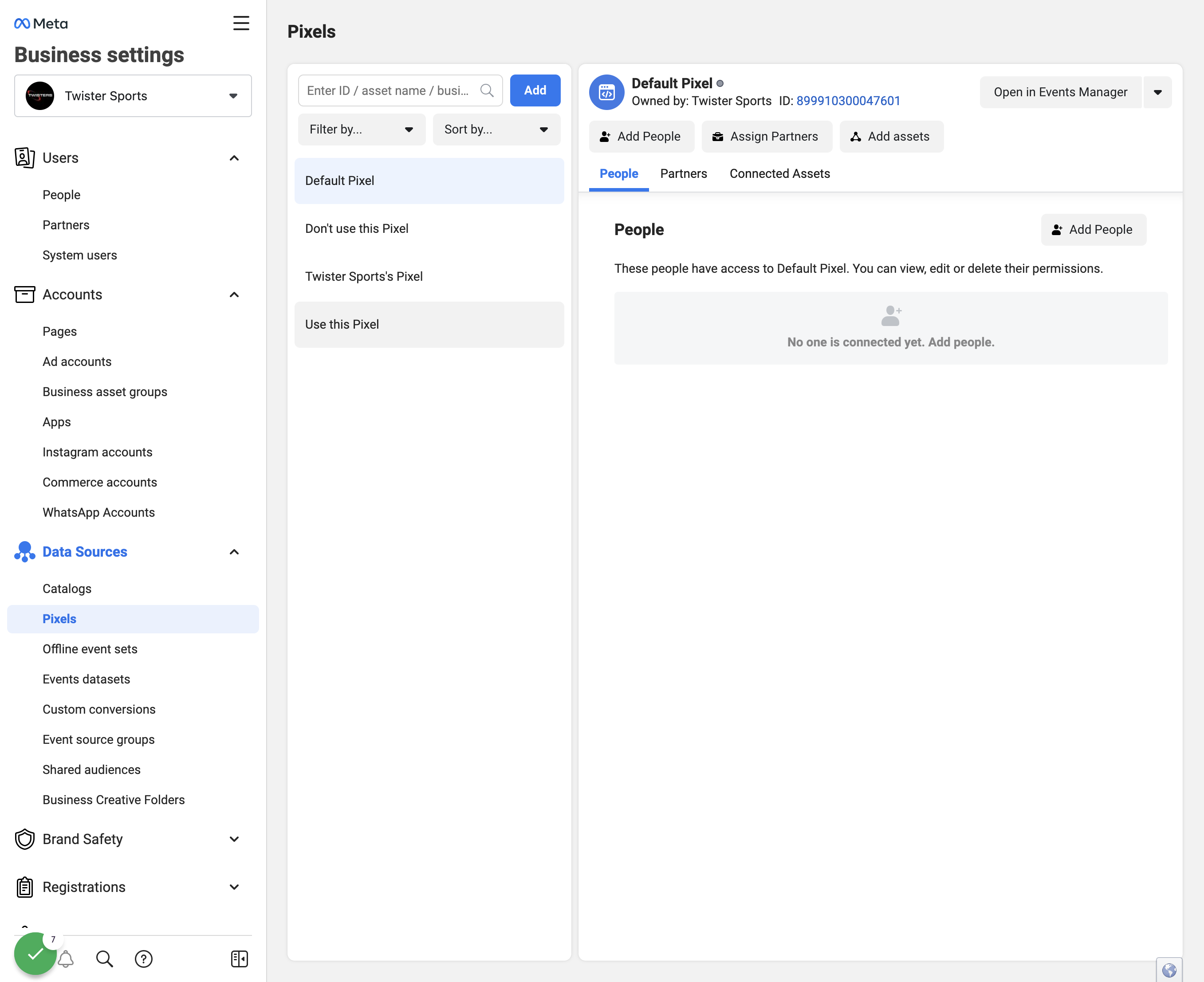Click the Registrations clipboard icon
Image resolution: width=1204 pixels, height=982 pixels.
tap(24, 887)
